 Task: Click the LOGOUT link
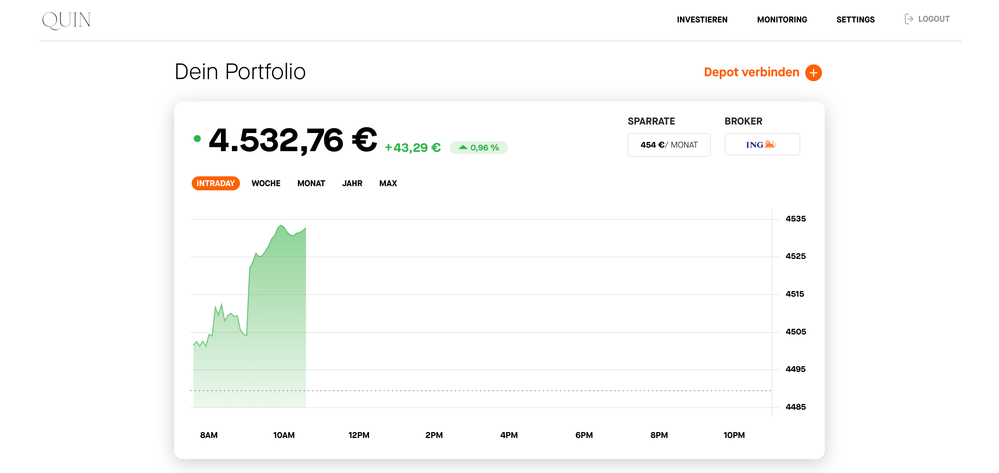(x=933, y=19)
